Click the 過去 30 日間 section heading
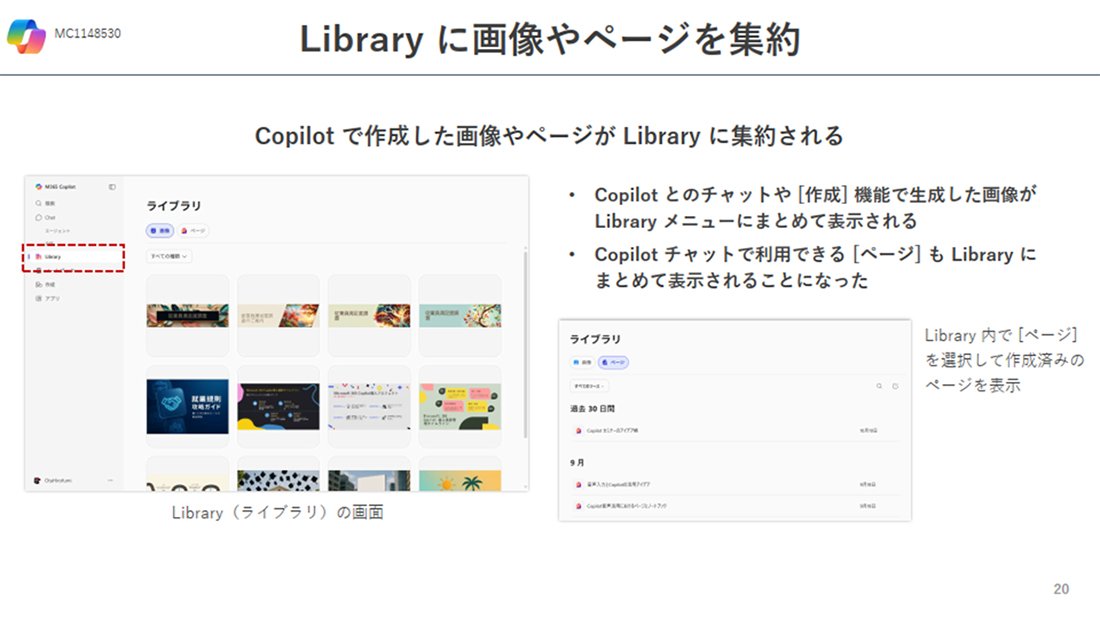 click(x=592, y=408)
